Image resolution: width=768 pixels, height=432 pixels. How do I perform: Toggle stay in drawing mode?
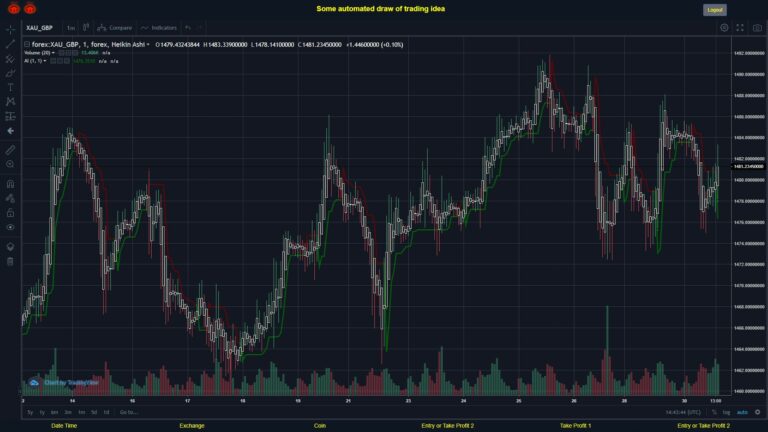pos(10,198)
